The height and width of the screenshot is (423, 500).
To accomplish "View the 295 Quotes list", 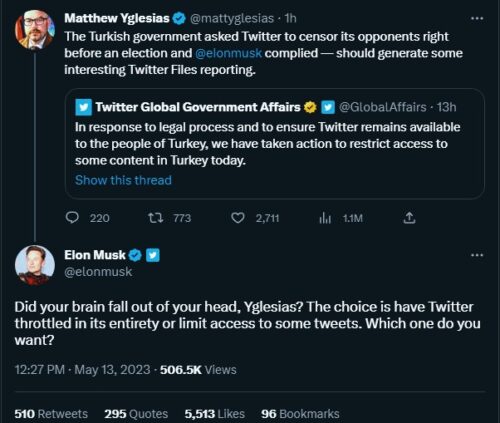I will click(136, 414).
